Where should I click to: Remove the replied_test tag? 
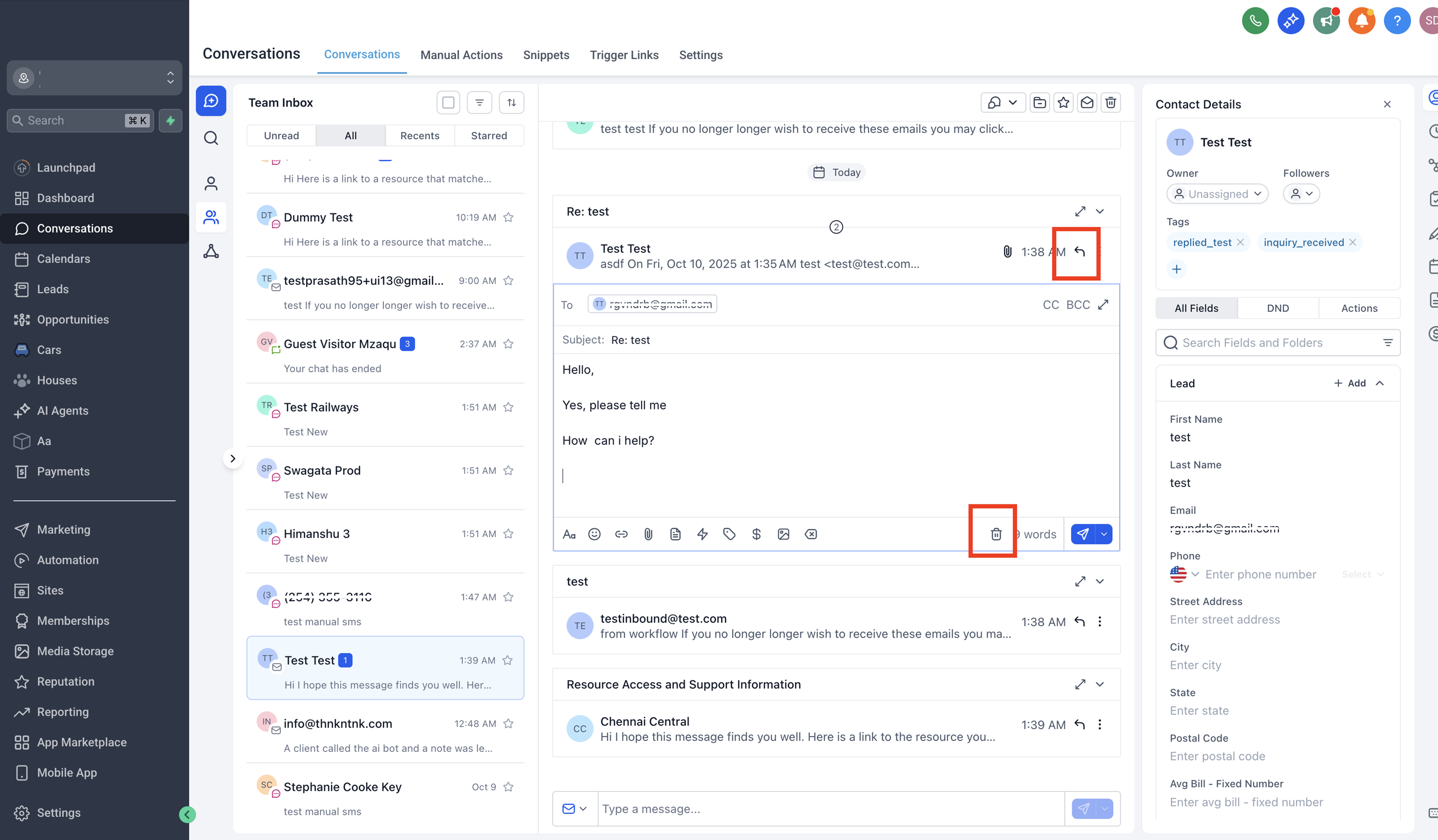click(1241, 242)
